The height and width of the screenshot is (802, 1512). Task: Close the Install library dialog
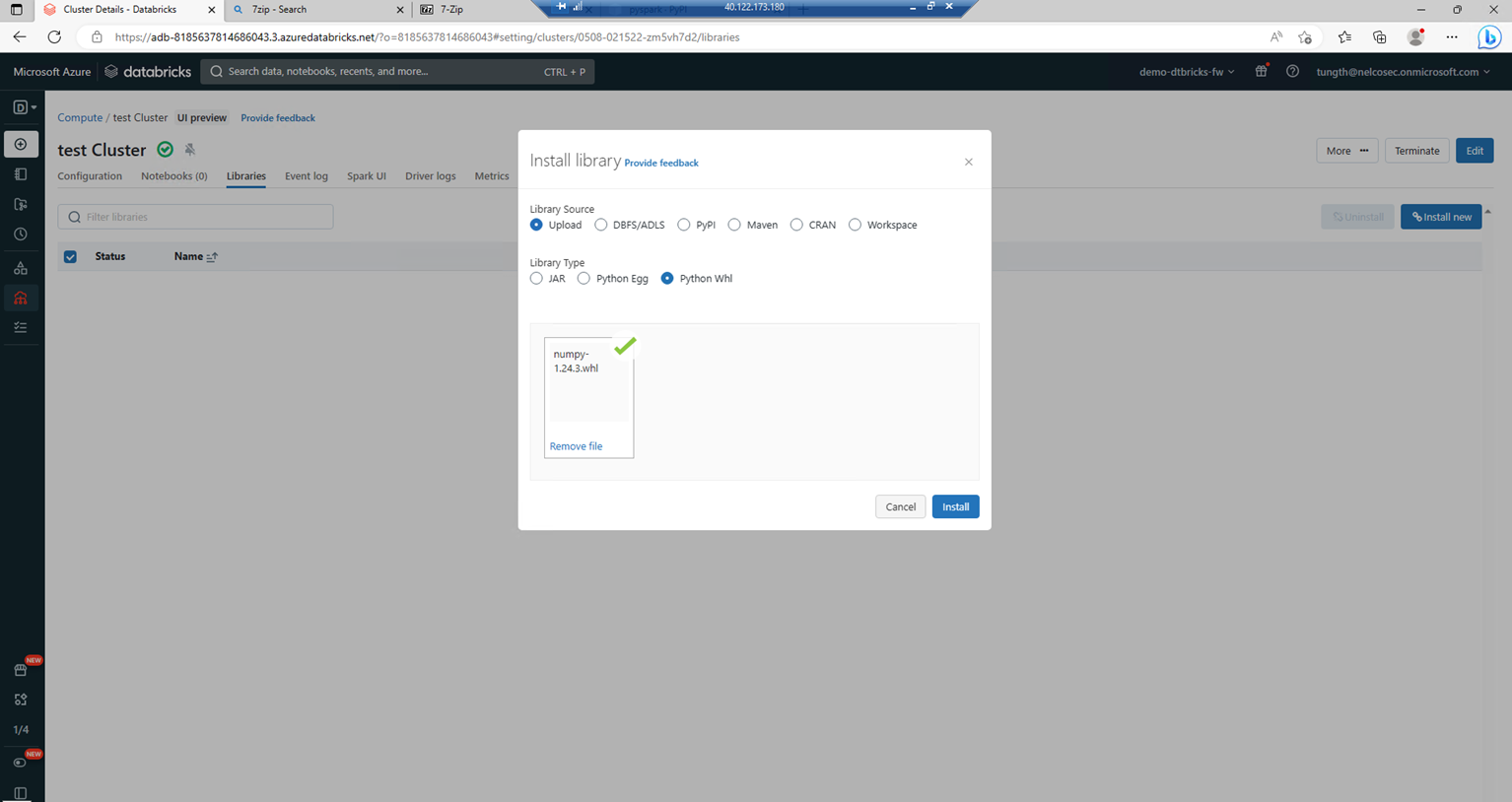[x=968, y=163]
